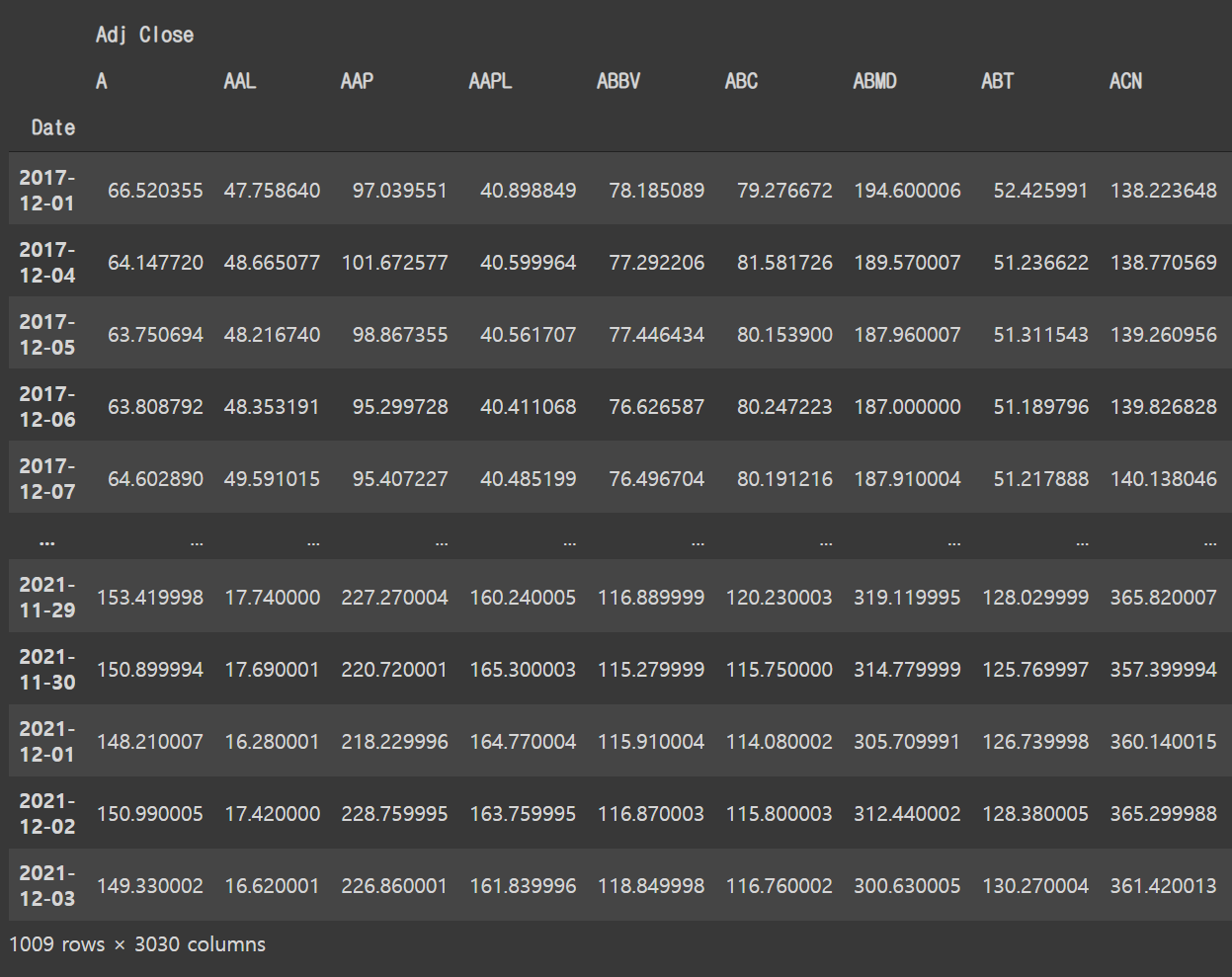Click the 1009 rows × 3030 columns summary

click(137, 944)
